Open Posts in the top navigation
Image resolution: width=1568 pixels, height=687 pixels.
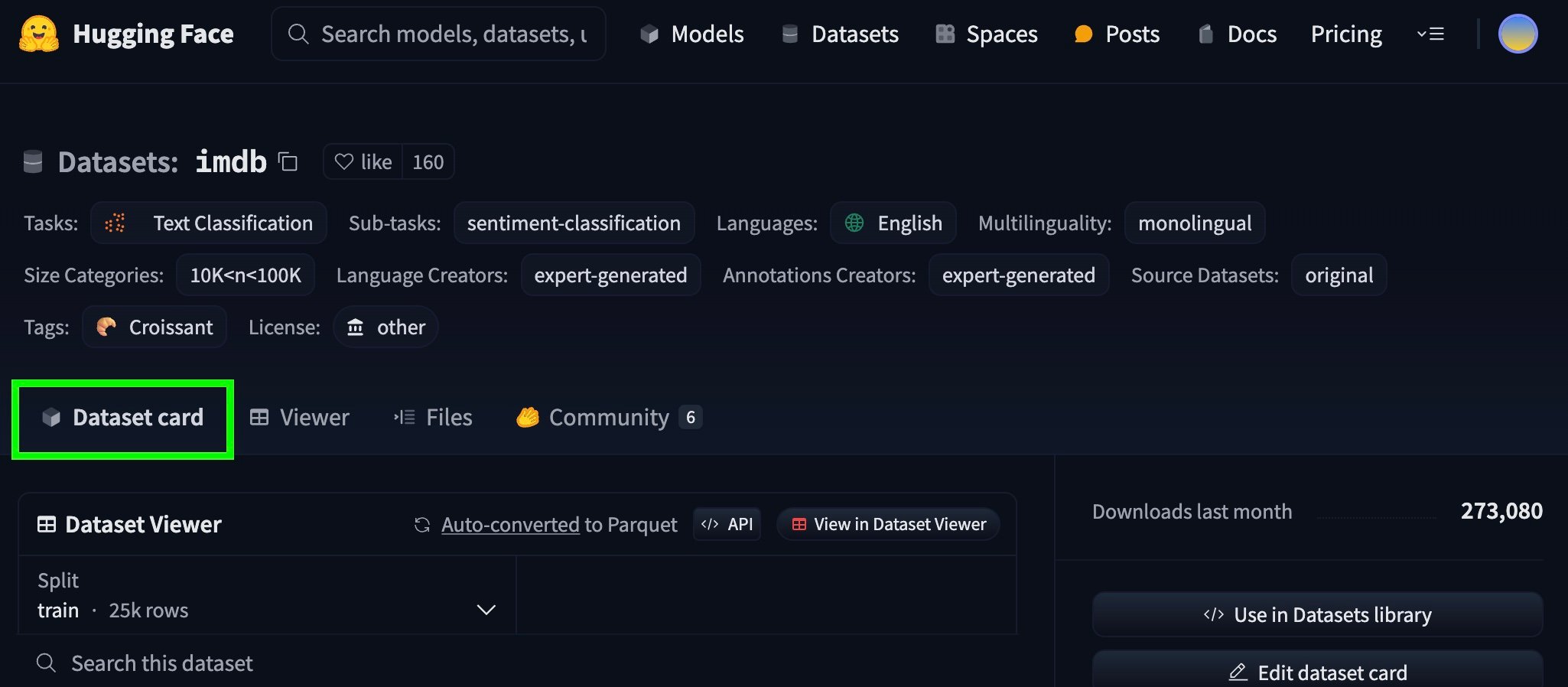click(1117, 34)
